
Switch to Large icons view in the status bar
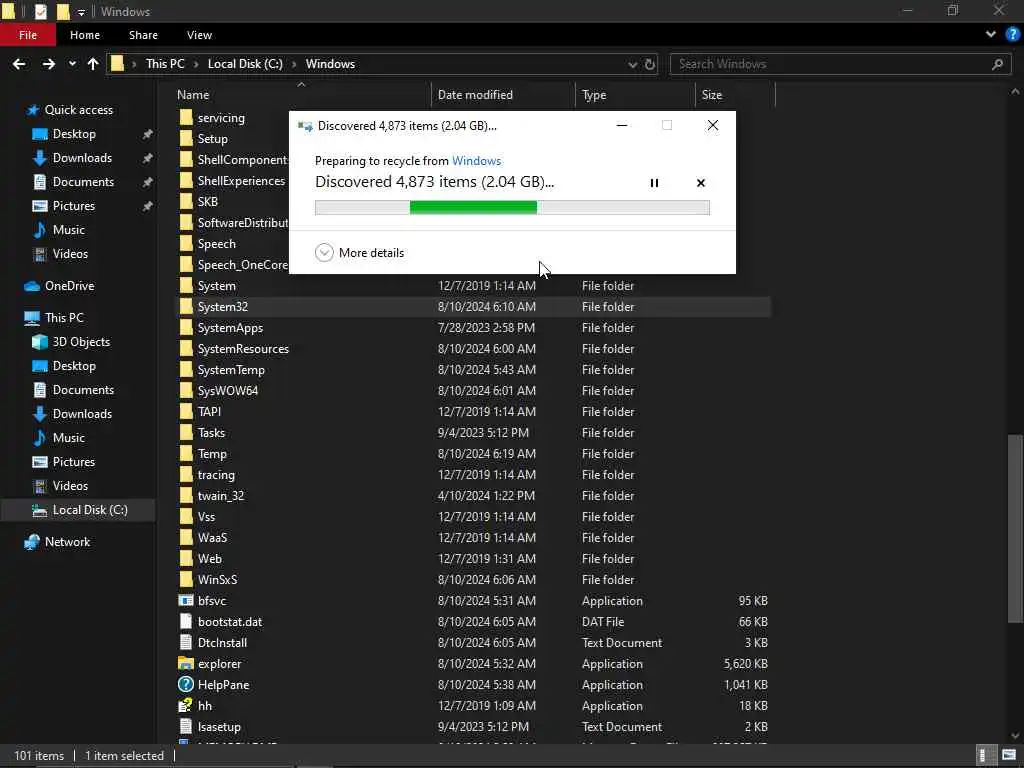(x=1009, y=756)
